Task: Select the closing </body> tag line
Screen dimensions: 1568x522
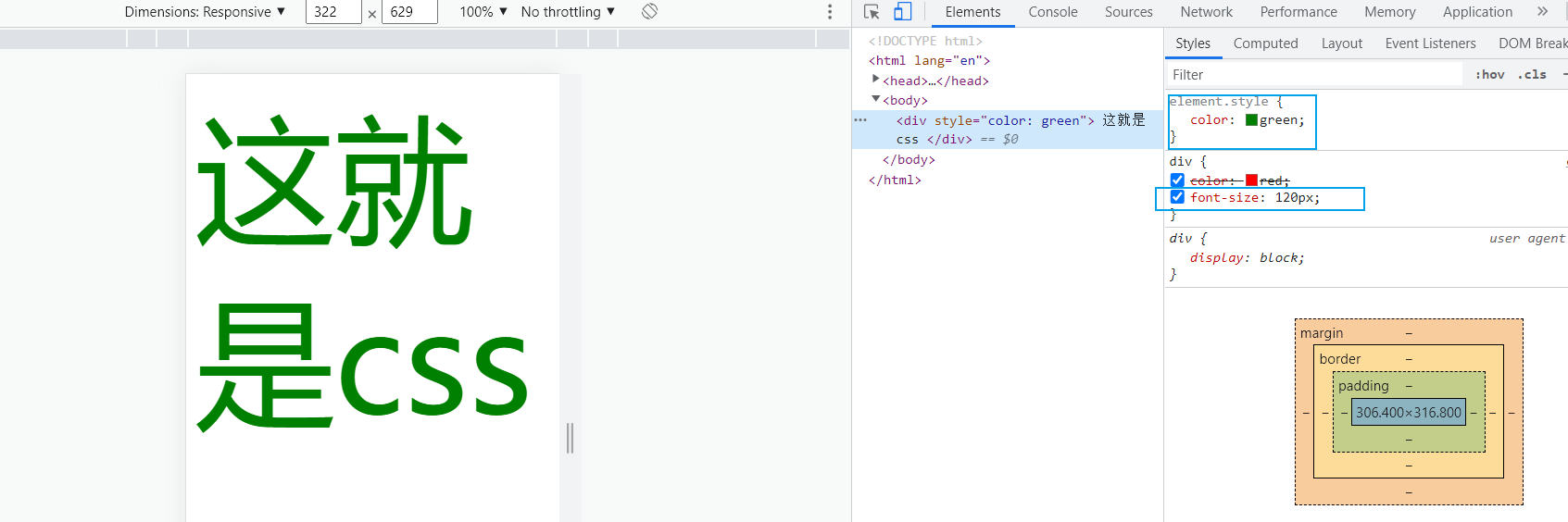Action: coord(909,160)
